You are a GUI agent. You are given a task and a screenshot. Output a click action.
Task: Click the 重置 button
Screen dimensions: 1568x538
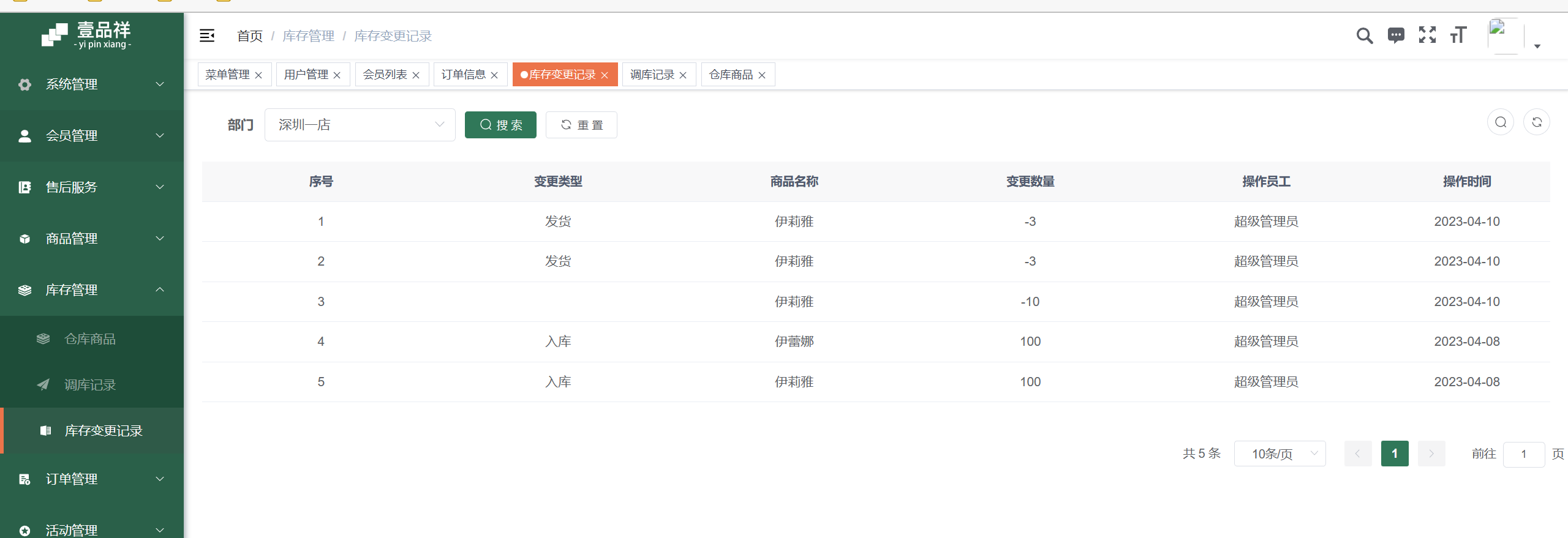pyautogui.click(x=581, y=125)
